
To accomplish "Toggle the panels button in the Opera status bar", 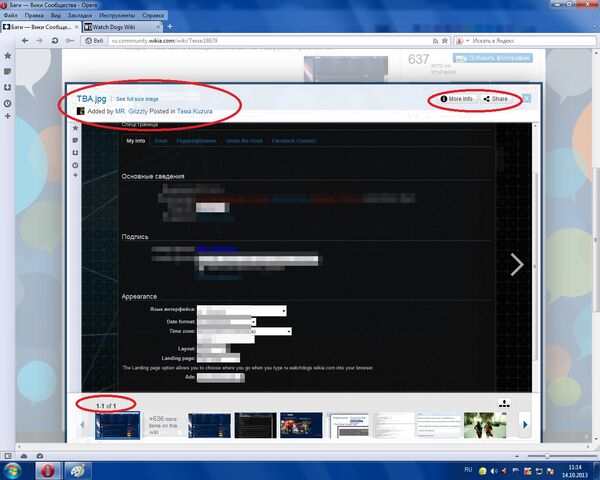I will 8,456.
